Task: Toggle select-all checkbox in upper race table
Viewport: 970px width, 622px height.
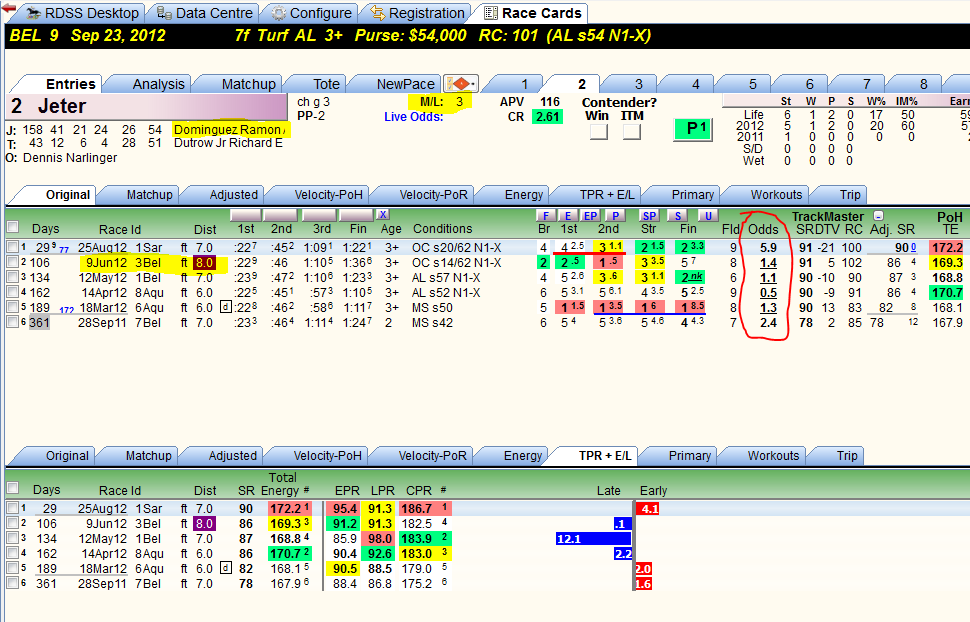Action: coord(12,227)
